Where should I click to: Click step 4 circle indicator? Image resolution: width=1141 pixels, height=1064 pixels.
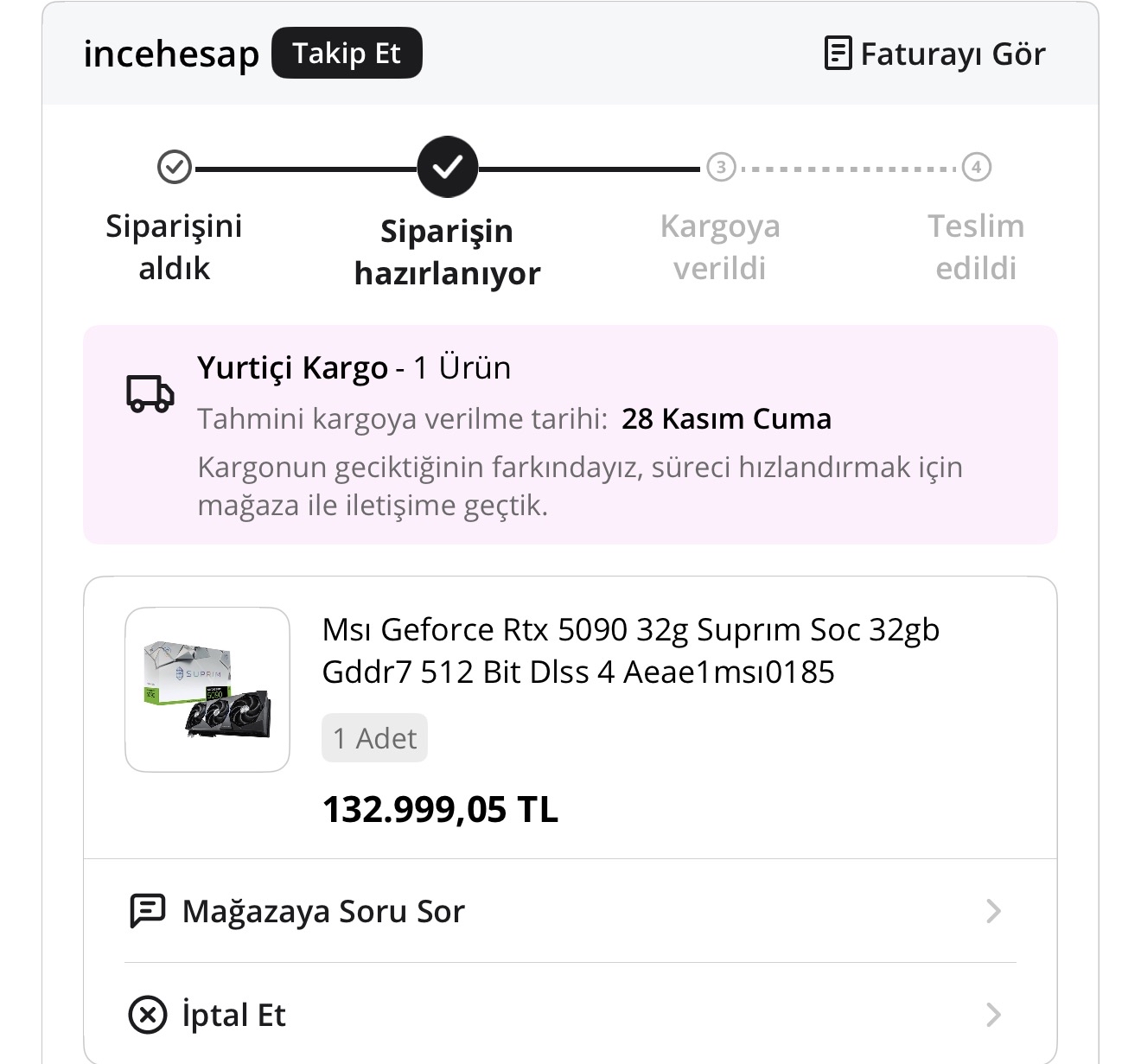[976, 167]
